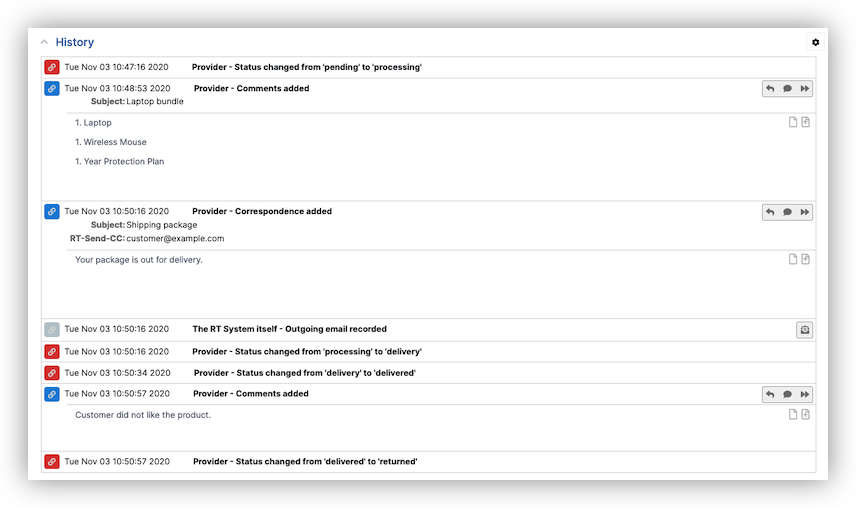View plain file of Laptop bundle content
This screenshot has height=508, width=856.
pos(793,123)
